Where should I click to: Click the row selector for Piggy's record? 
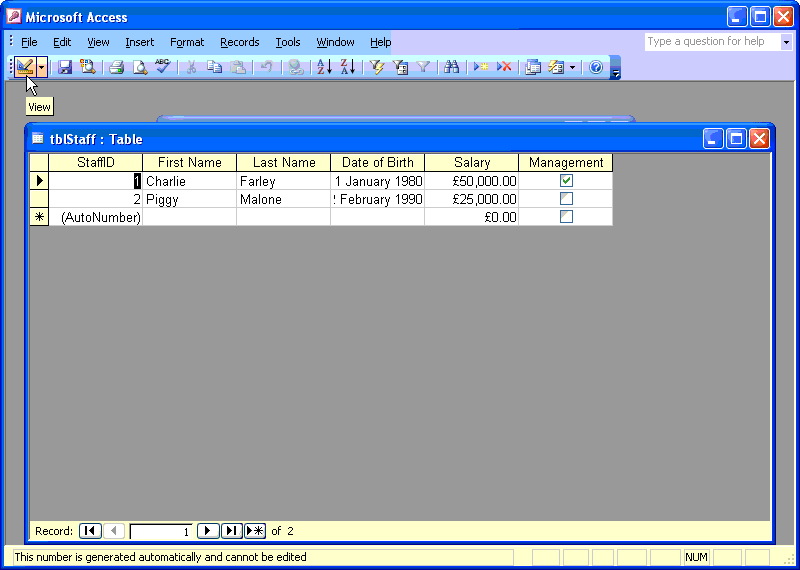click(x=39, y=199)
